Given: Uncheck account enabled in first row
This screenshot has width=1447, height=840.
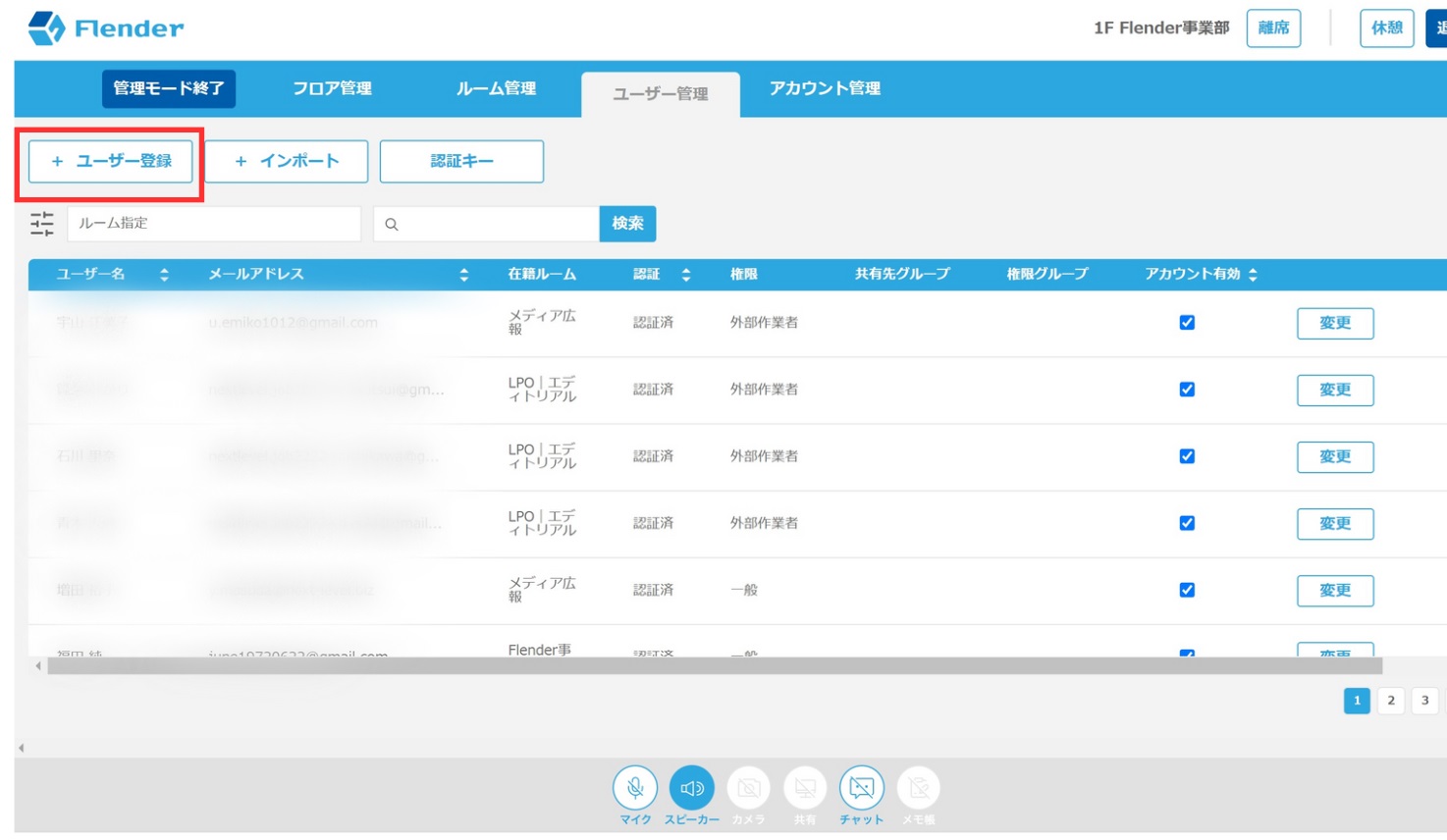Looking at the screenshot, I should tap(1187, 323).
